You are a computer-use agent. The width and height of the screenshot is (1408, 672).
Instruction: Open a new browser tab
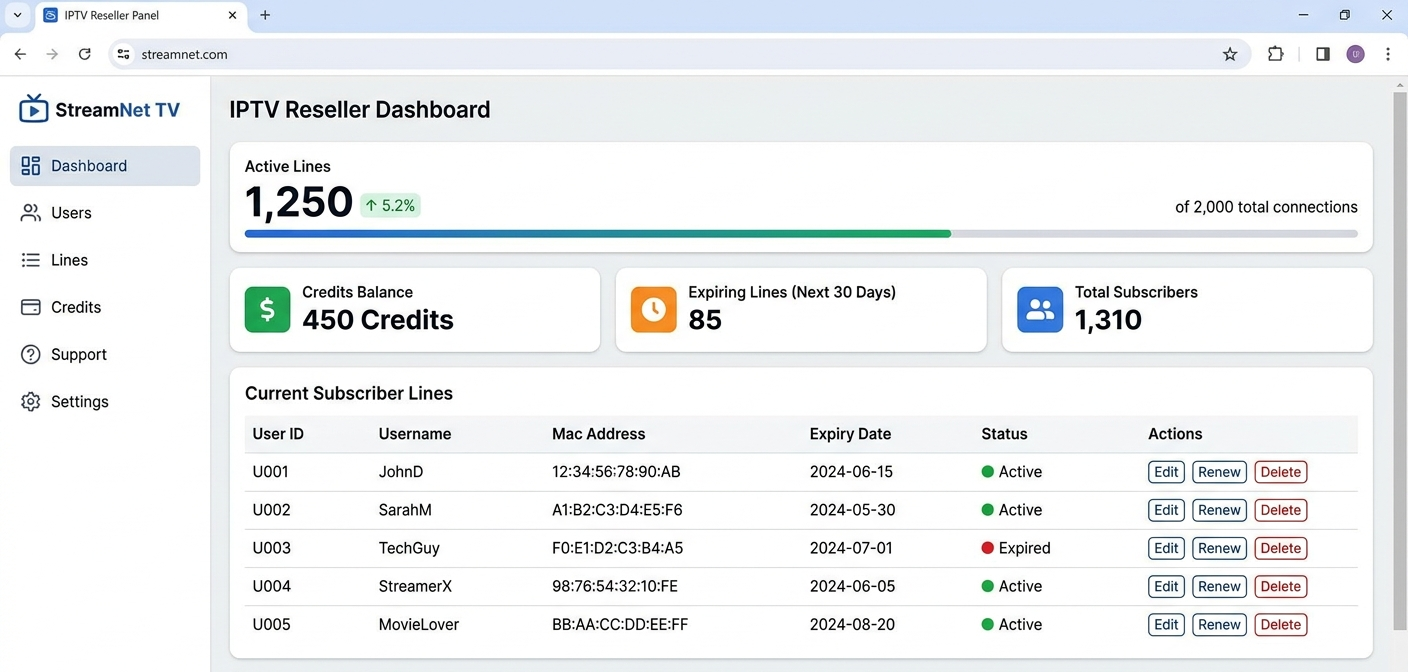click(265, 15)
